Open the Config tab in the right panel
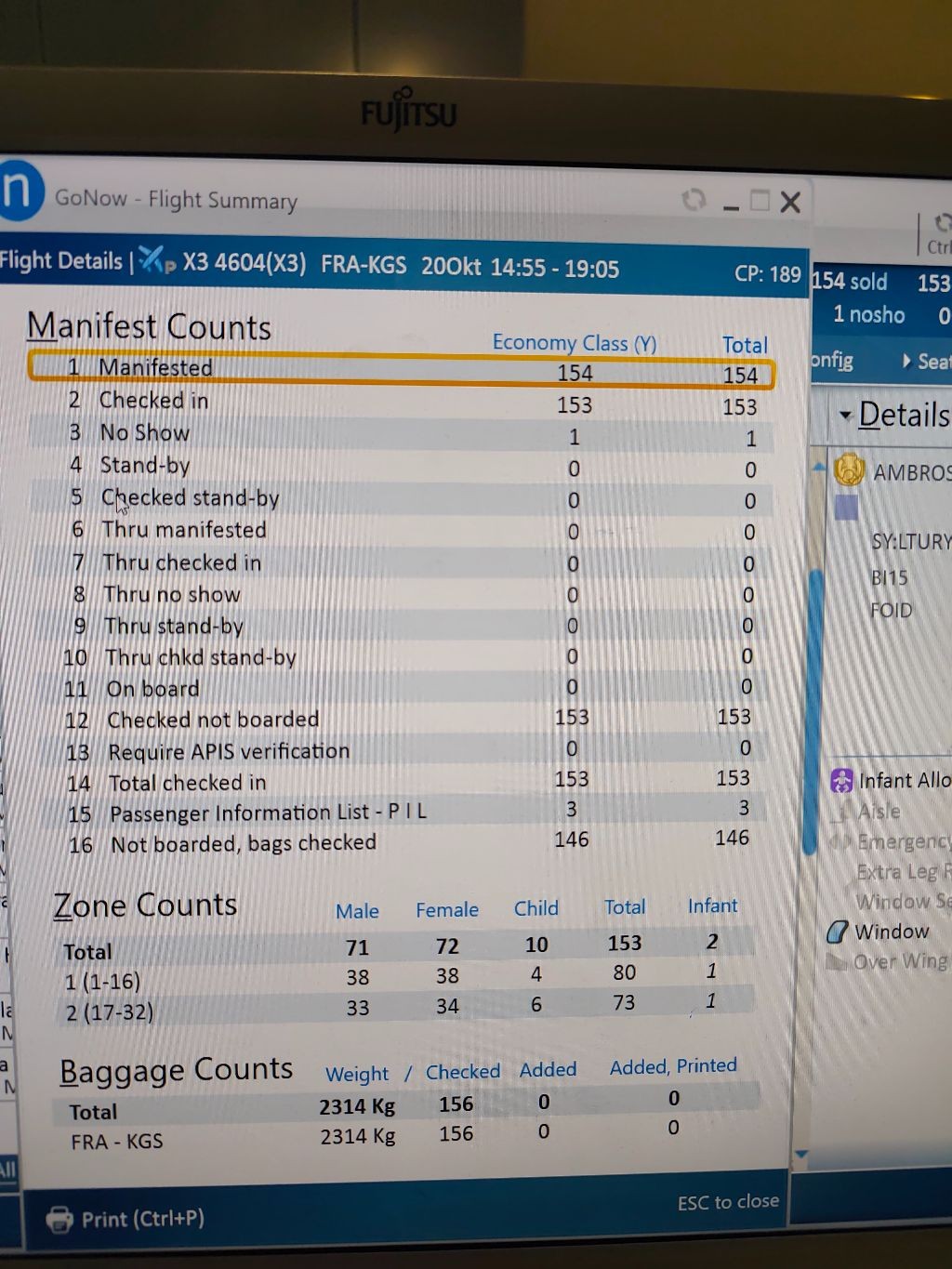 coord(832,361)
